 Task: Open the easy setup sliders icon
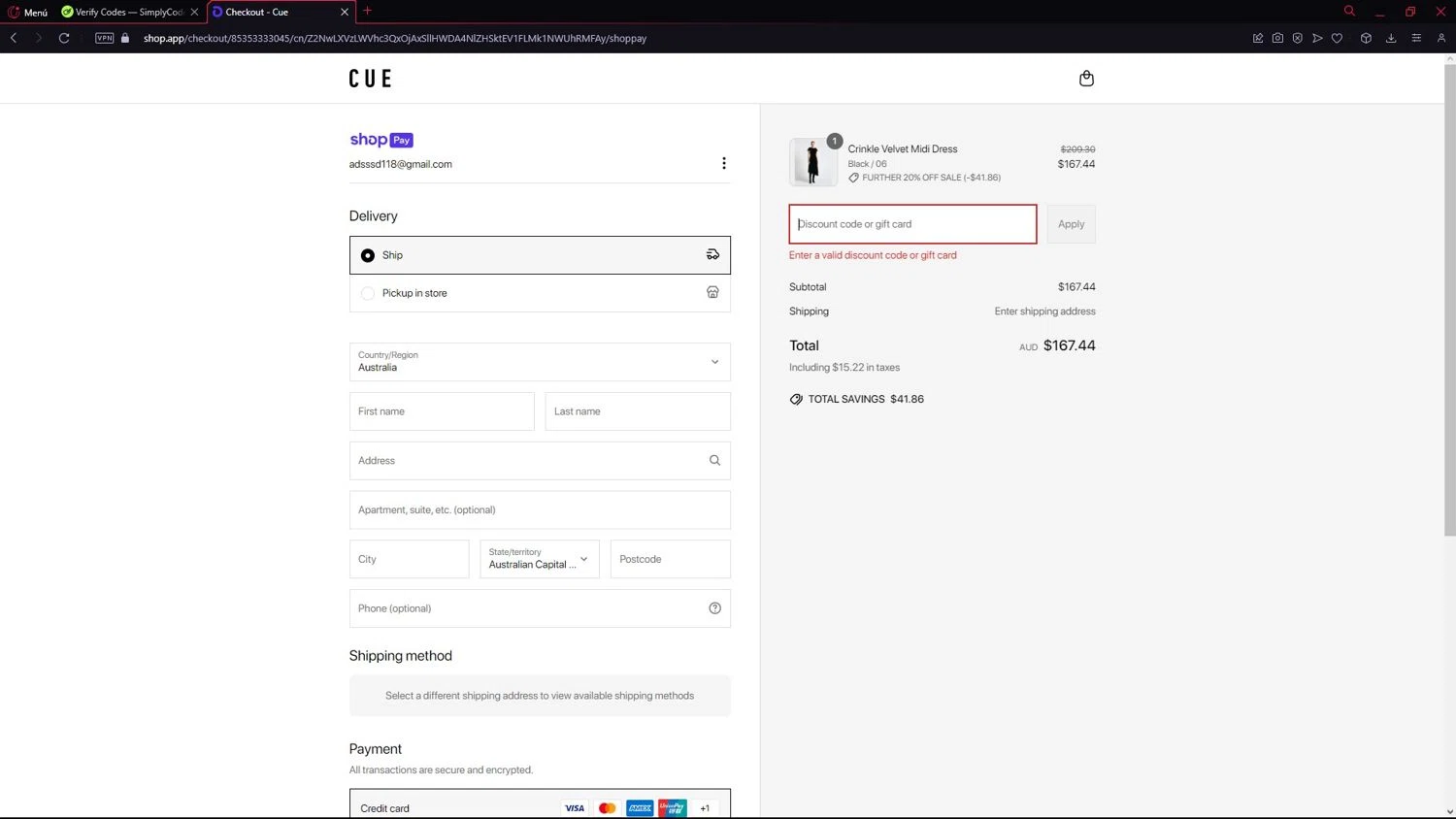point(1416,38)
